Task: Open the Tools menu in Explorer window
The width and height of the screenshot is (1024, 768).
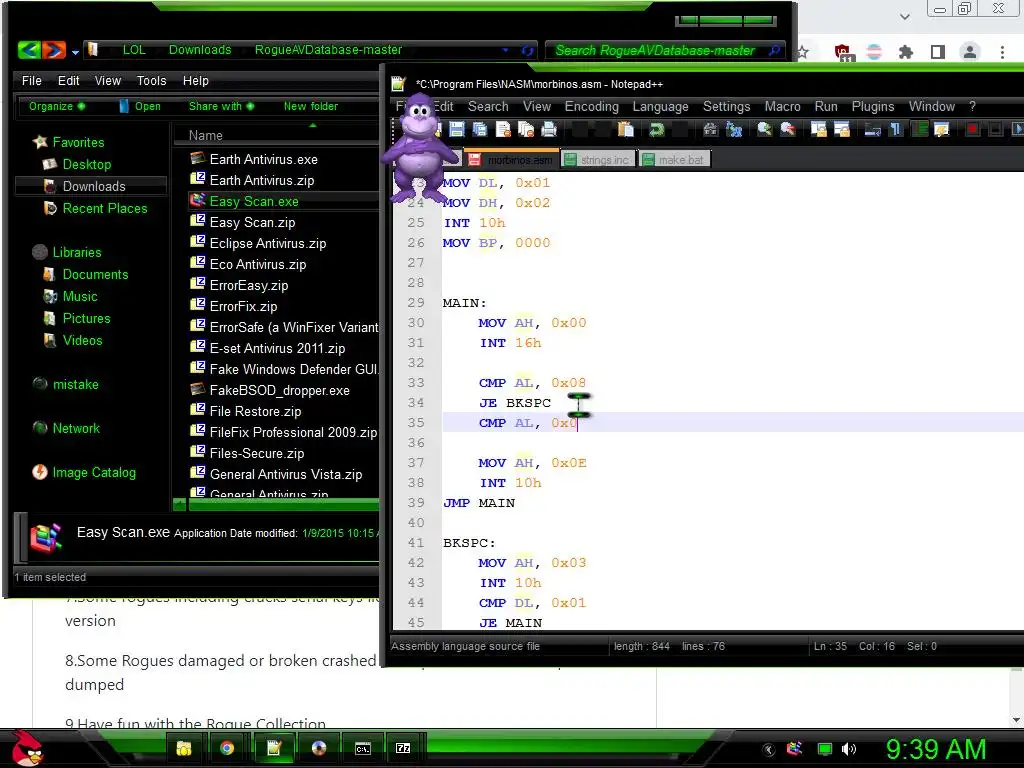Action: point(152,80)
